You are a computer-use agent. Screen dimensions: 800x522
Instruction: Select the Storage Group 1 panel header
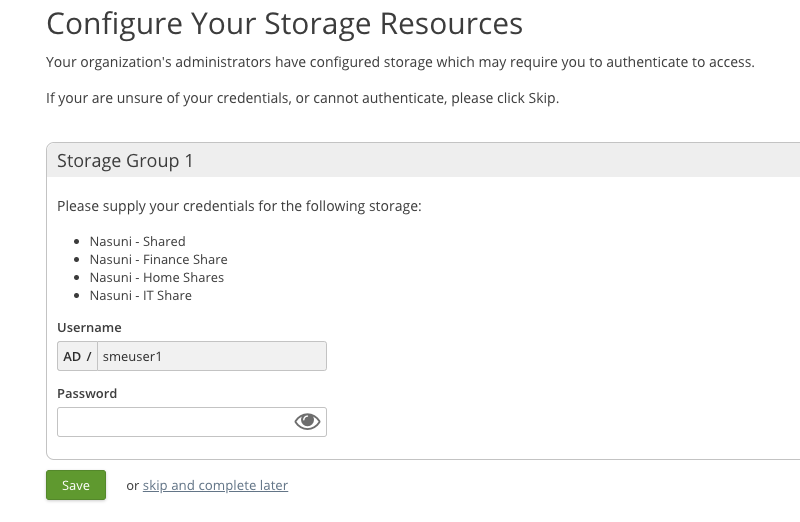click(125, 160)
